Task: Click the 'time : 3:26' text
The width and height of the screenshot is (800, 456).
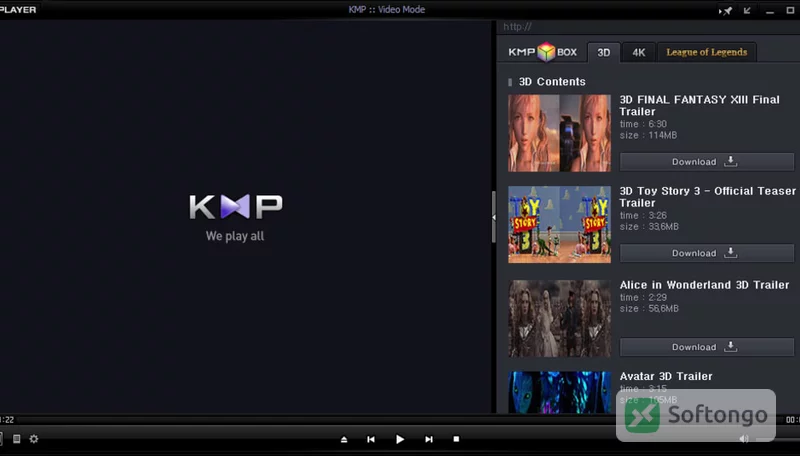Action: click(x=643, y=215)
